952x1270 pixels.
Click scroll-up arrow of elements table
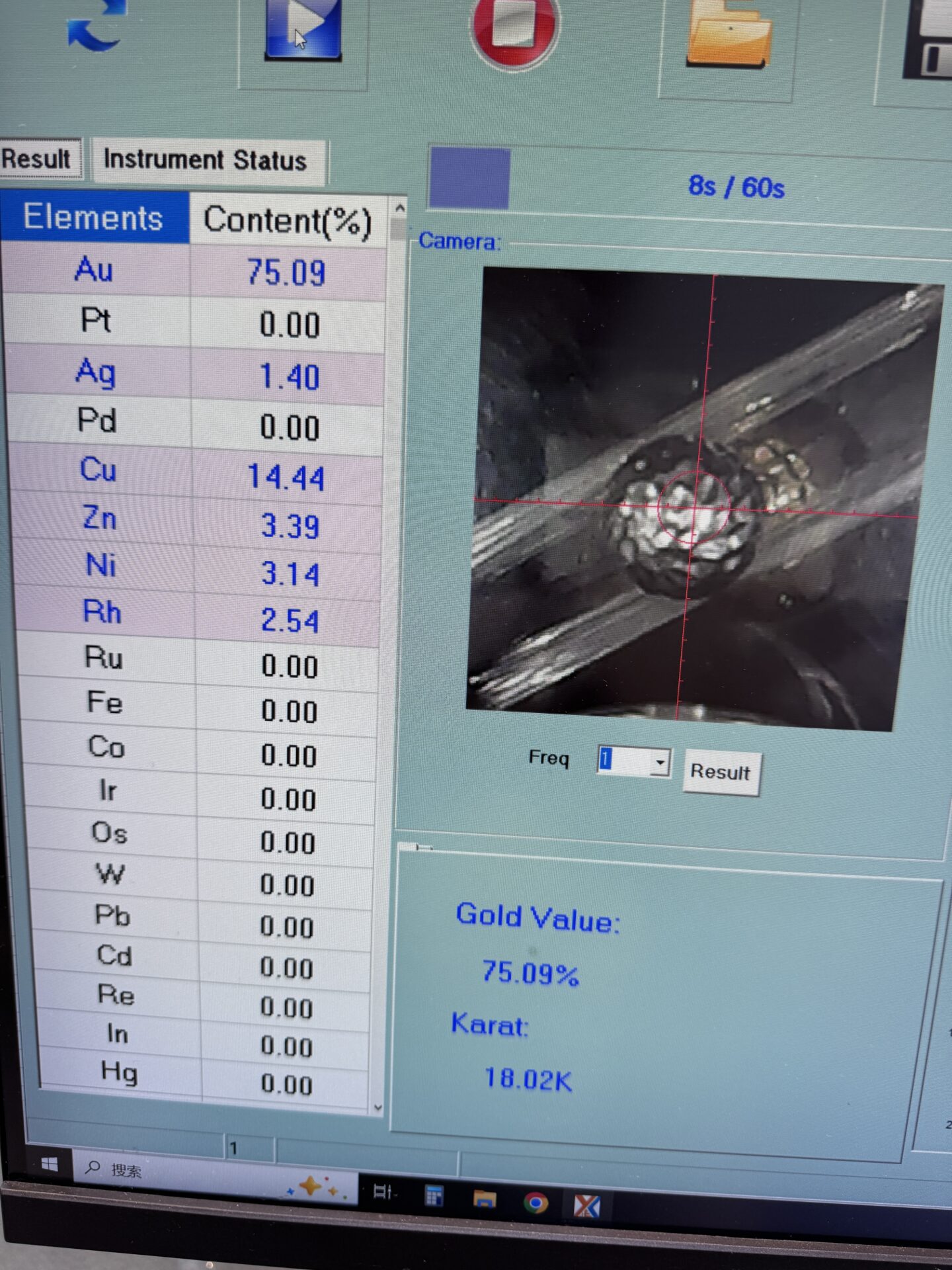pos(399,209)
